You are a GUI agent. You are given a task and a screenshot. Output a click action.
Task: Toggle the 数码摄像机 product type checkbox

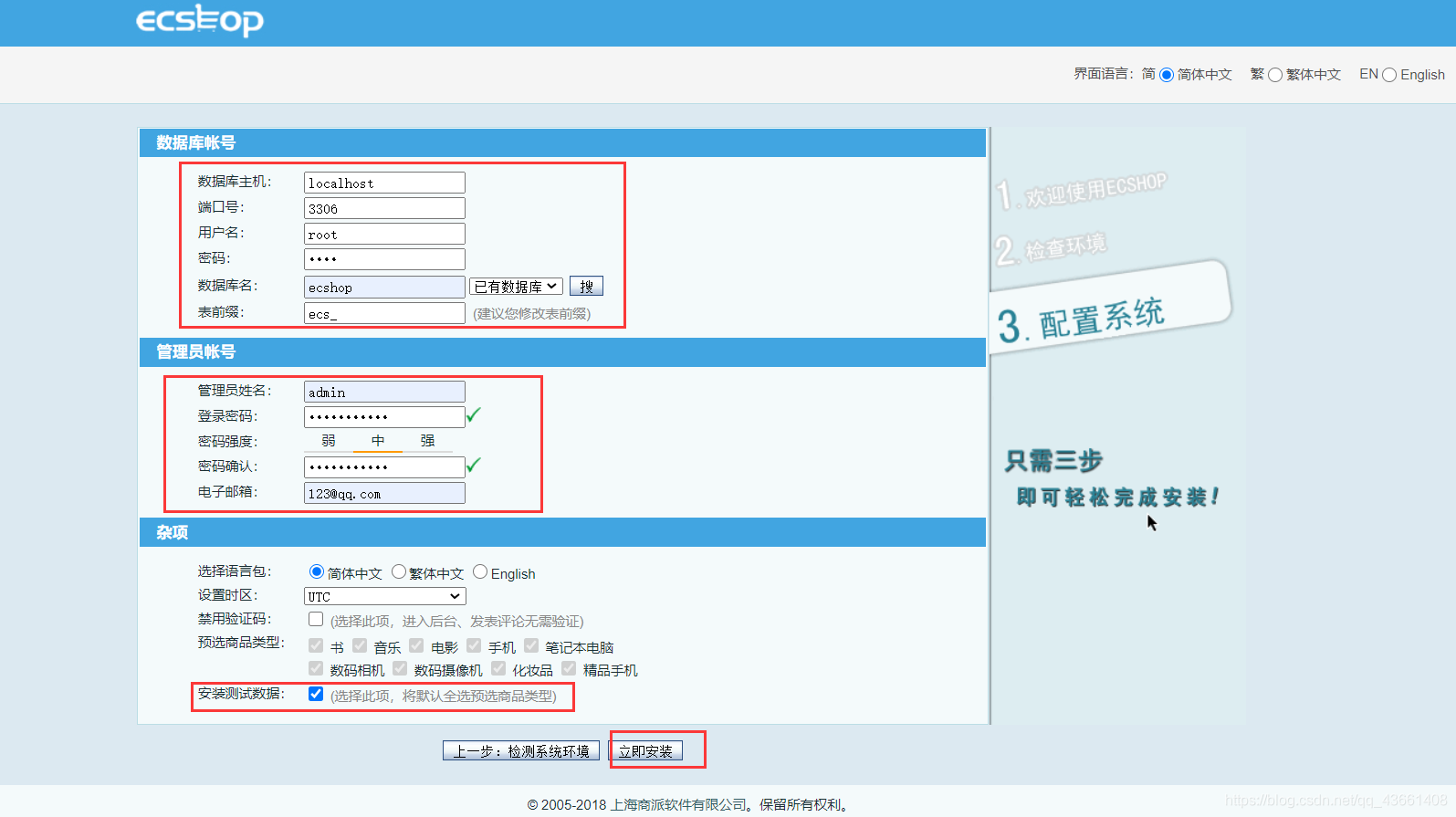pyautogui.click(x=400, y=668)
